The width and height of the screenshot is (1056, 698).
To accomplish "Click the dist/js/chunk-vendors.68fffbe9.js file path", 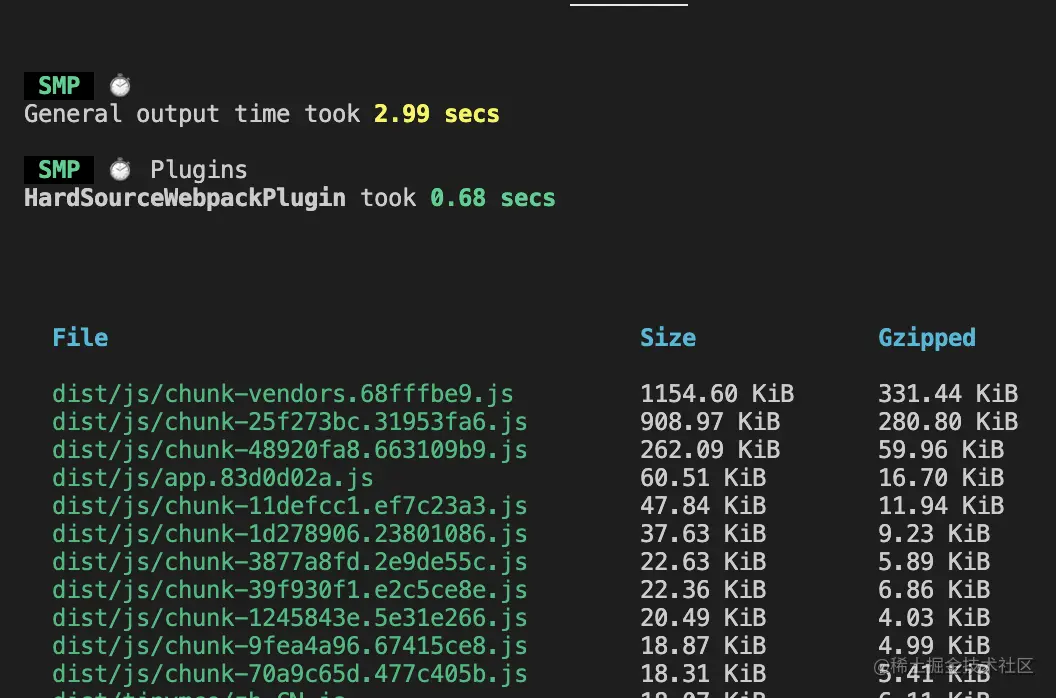I will click(x=283, y=394).
